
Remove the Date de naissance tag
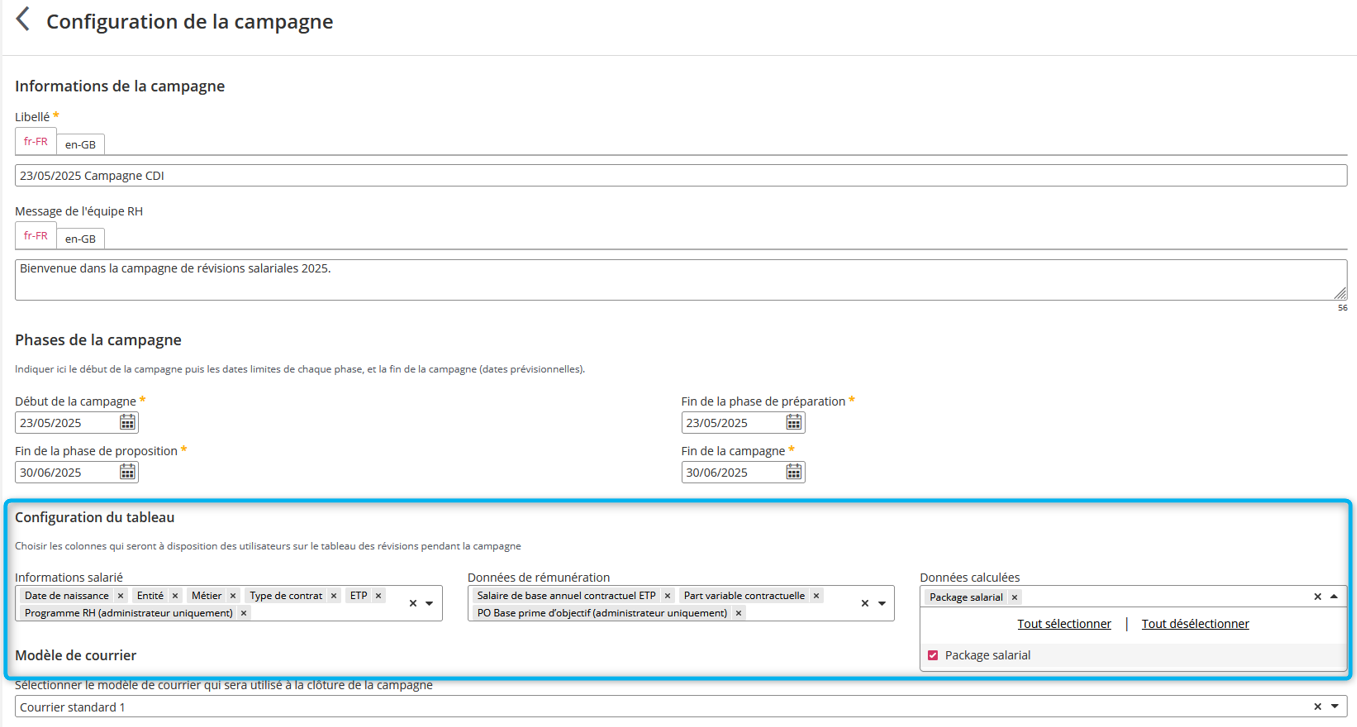121,596
